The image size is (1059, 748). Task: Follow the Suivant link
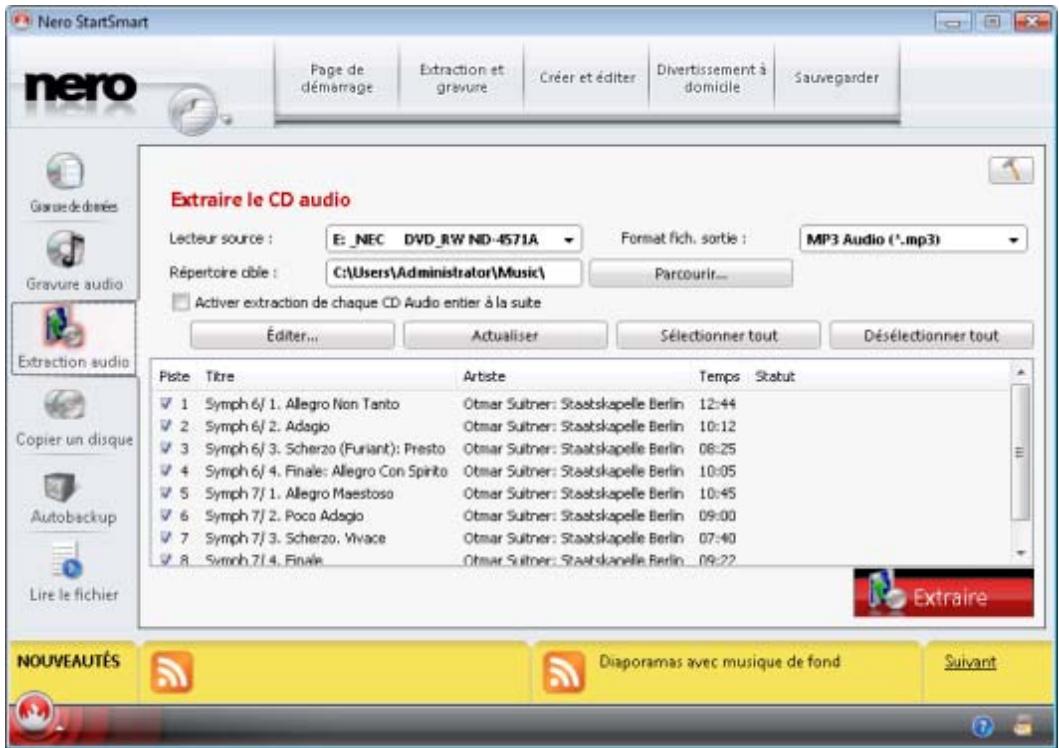pyautogui.click(x=970, y=662)
